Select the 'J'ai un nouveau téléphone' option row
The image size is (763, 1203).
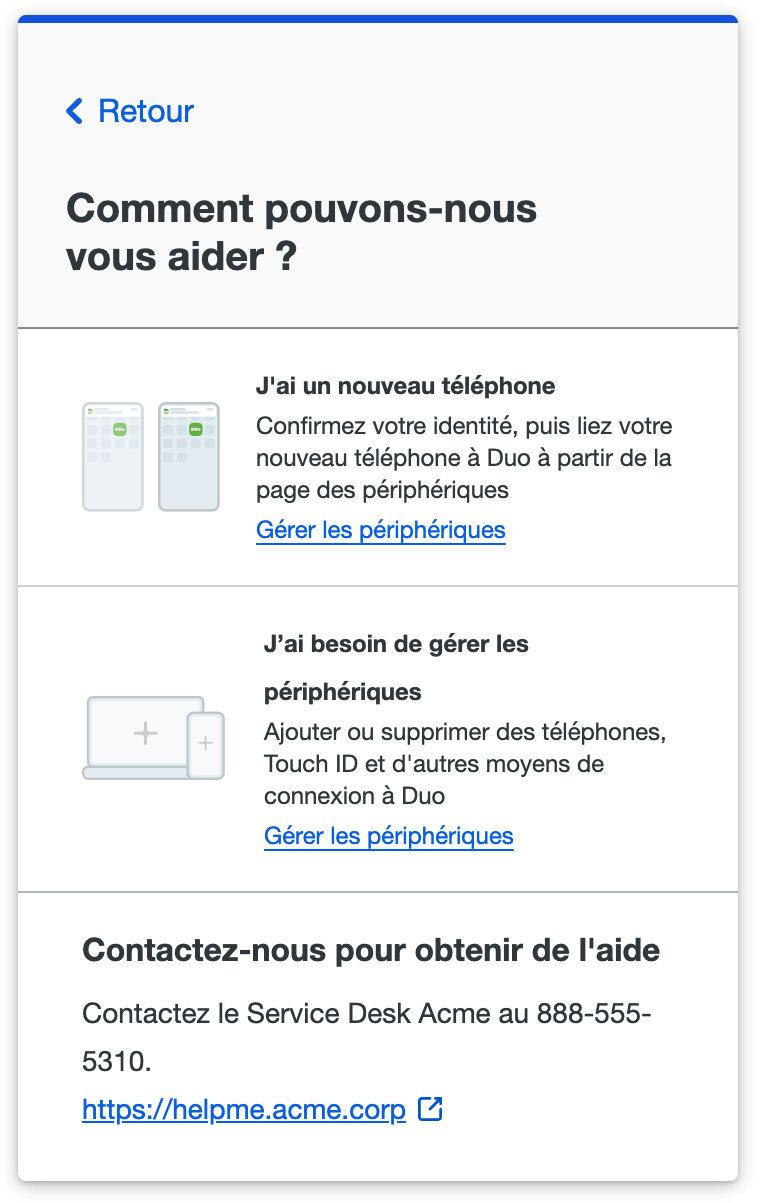pos(380,455)
